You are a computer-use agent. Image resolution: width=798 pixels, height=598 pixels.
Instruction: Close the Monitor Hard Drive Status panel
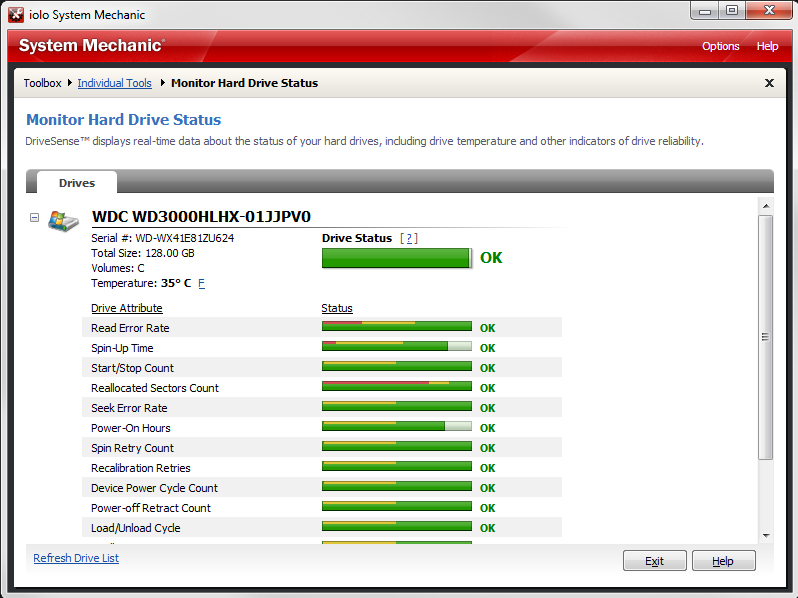click(x=769, y=83)
